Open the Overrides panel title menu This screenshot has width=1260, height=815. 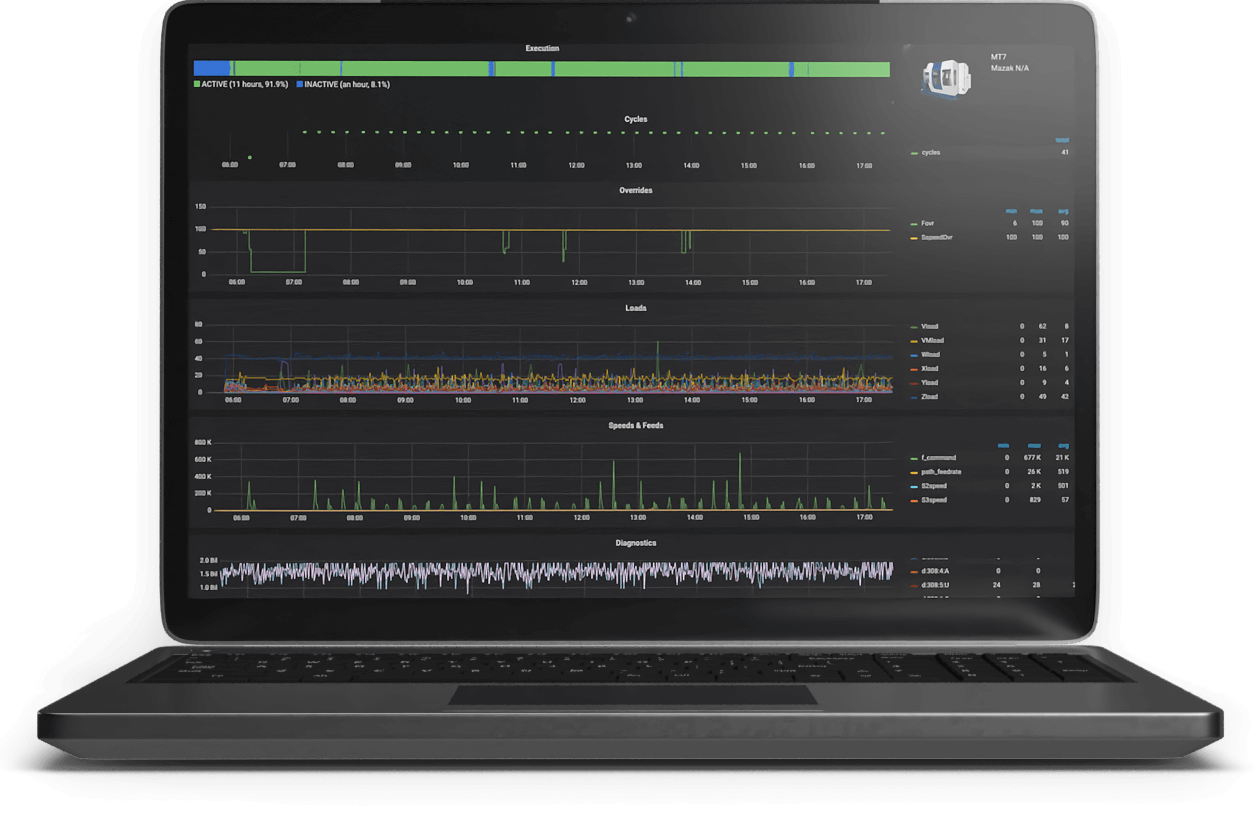pos(635,190)
